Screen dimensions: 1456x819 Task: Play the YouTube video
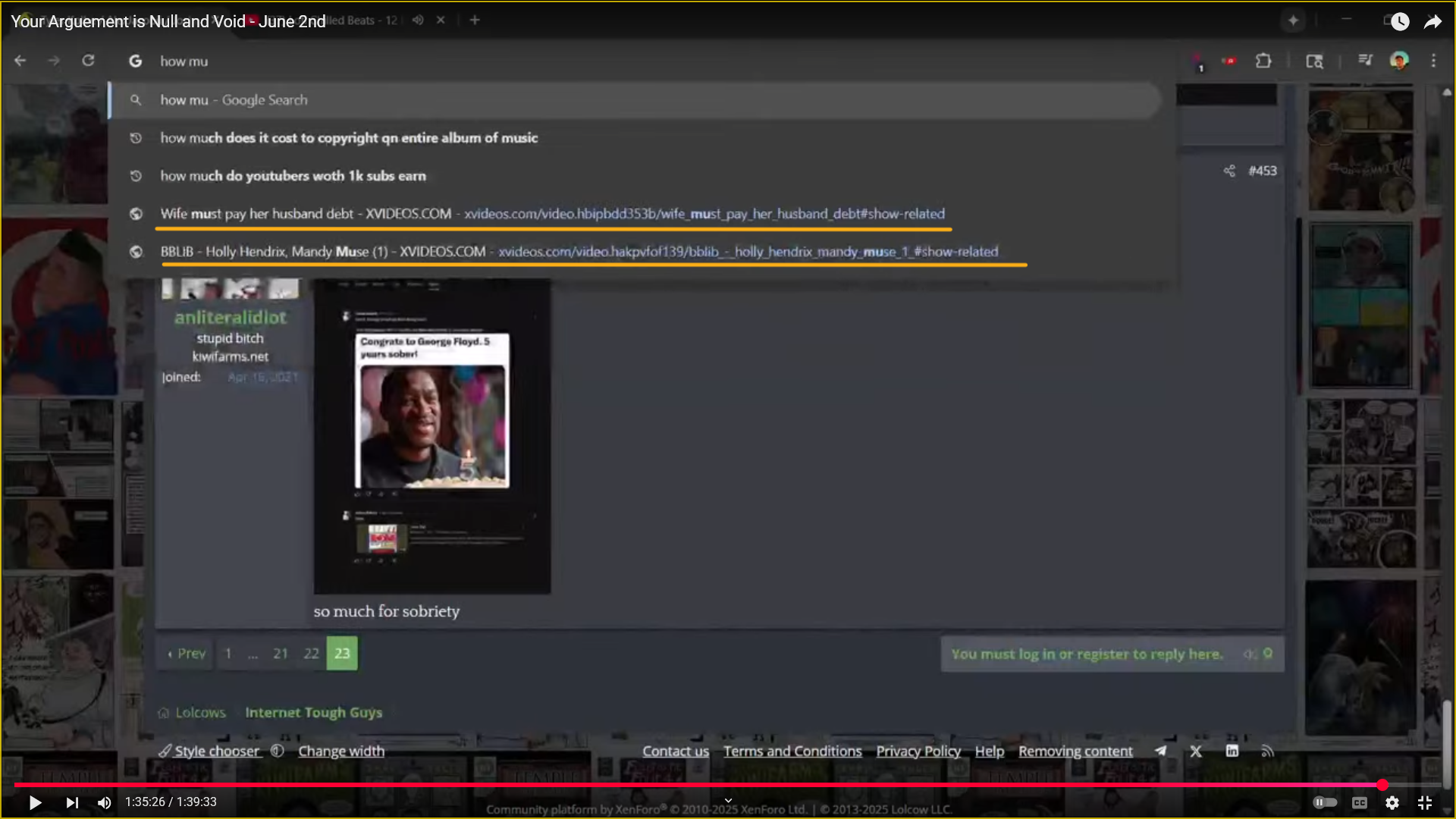pos(35,802)
